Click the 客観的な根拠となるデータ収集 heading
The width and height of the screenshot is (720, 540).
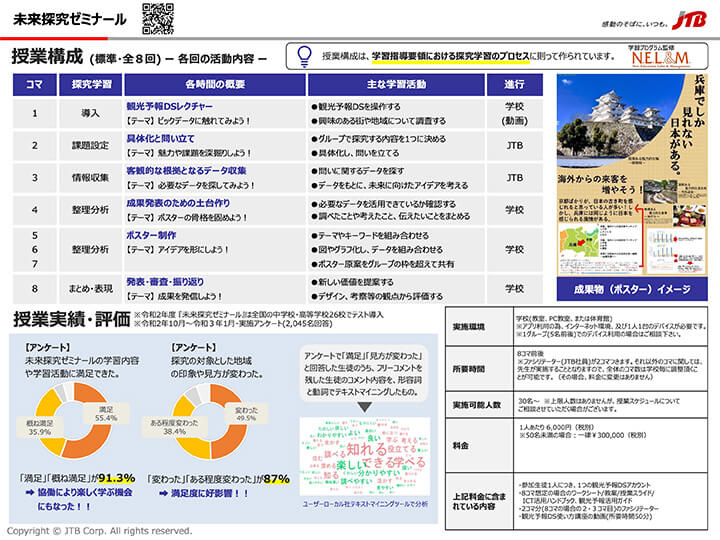(x=186, y=170)
